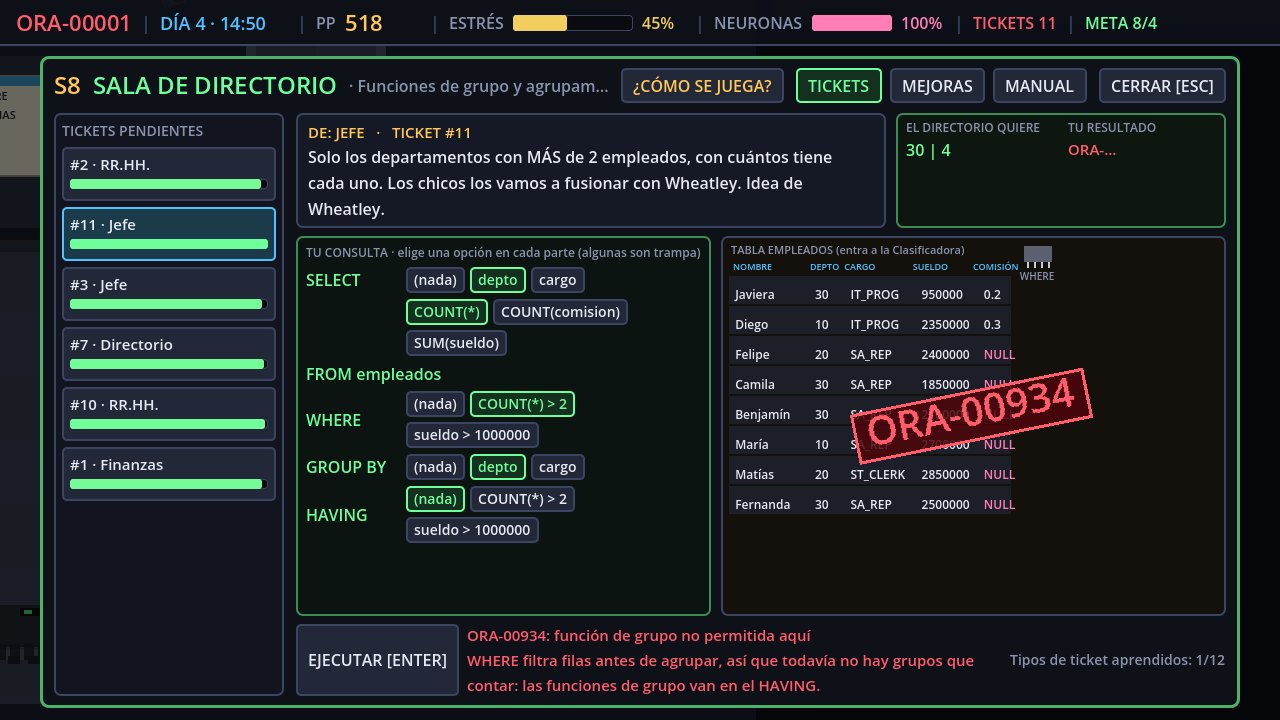Click the ESTRÉS progress bar
Screen dimensions: 1280x720
pyautogui.click(x=572, y=23)
